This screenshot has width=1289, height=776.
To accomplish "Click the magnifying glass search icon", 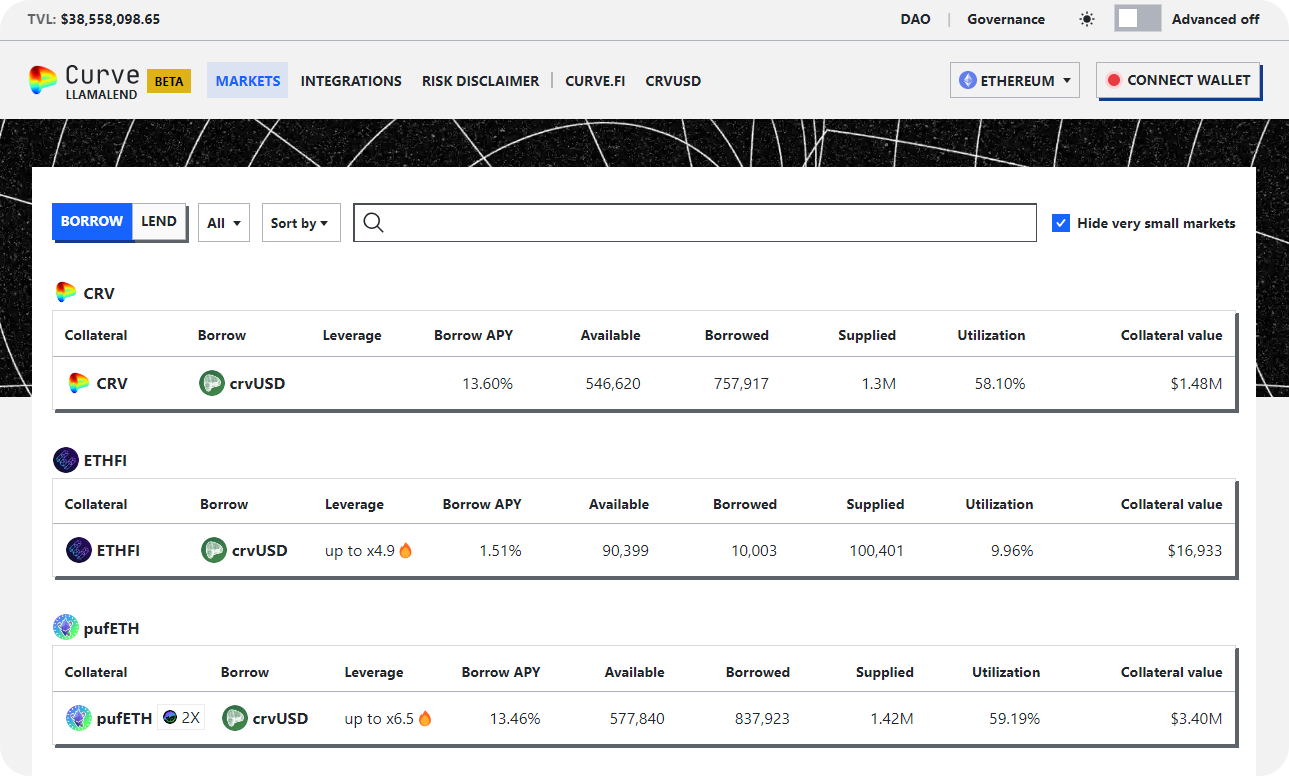I will coord(374,223).
